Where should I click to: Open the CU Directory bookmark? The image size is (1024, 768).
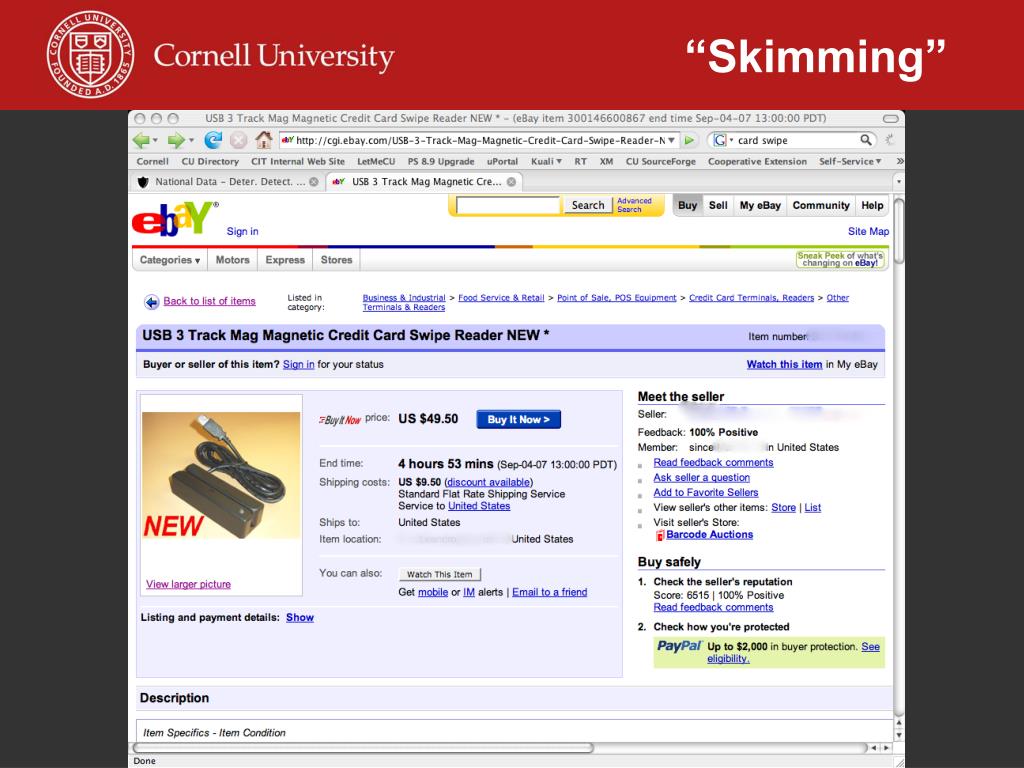pyautogui.click(x=210, y=161)
